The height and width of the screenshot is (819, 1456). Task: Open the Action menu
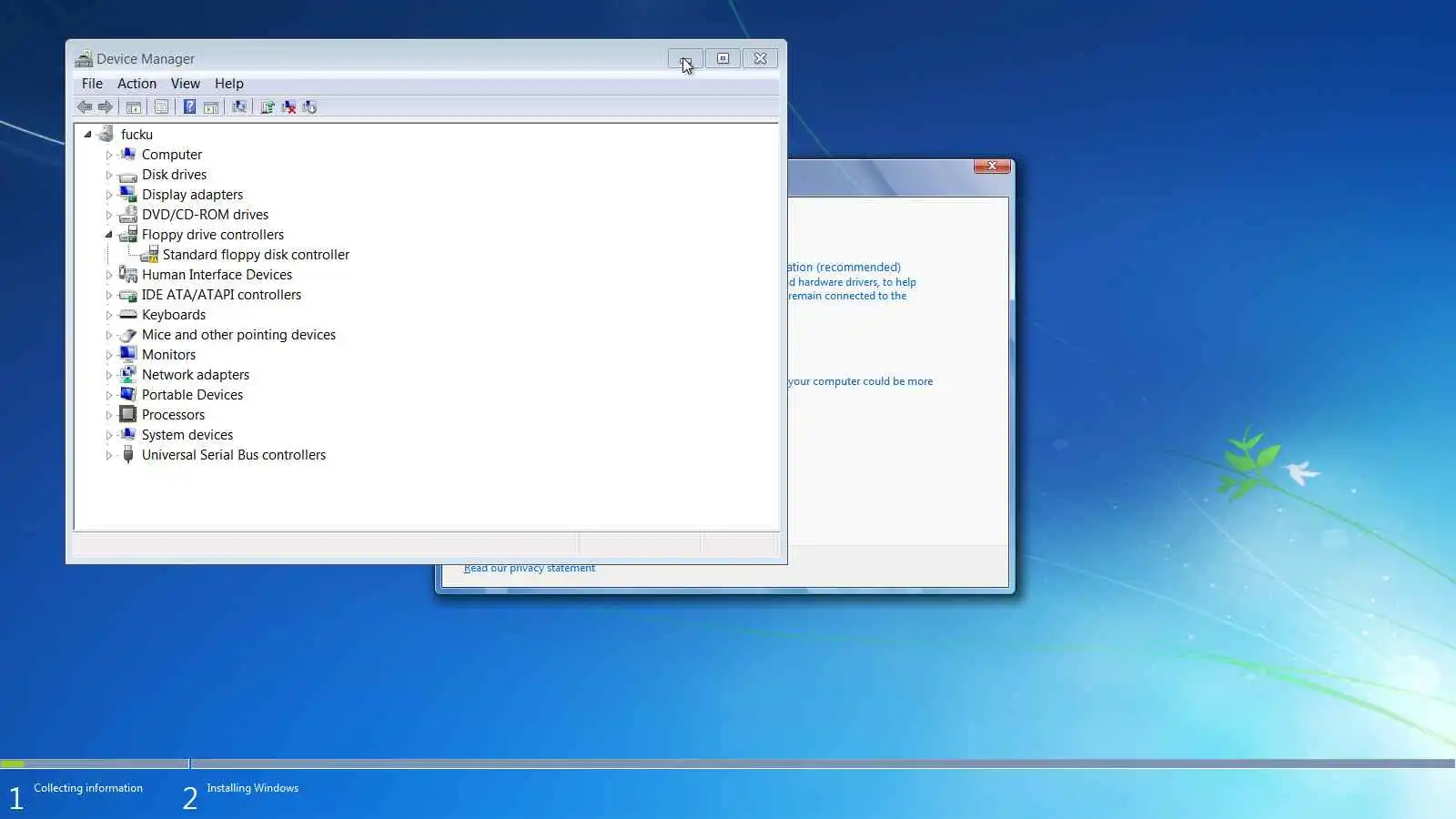tap(136, 84)
